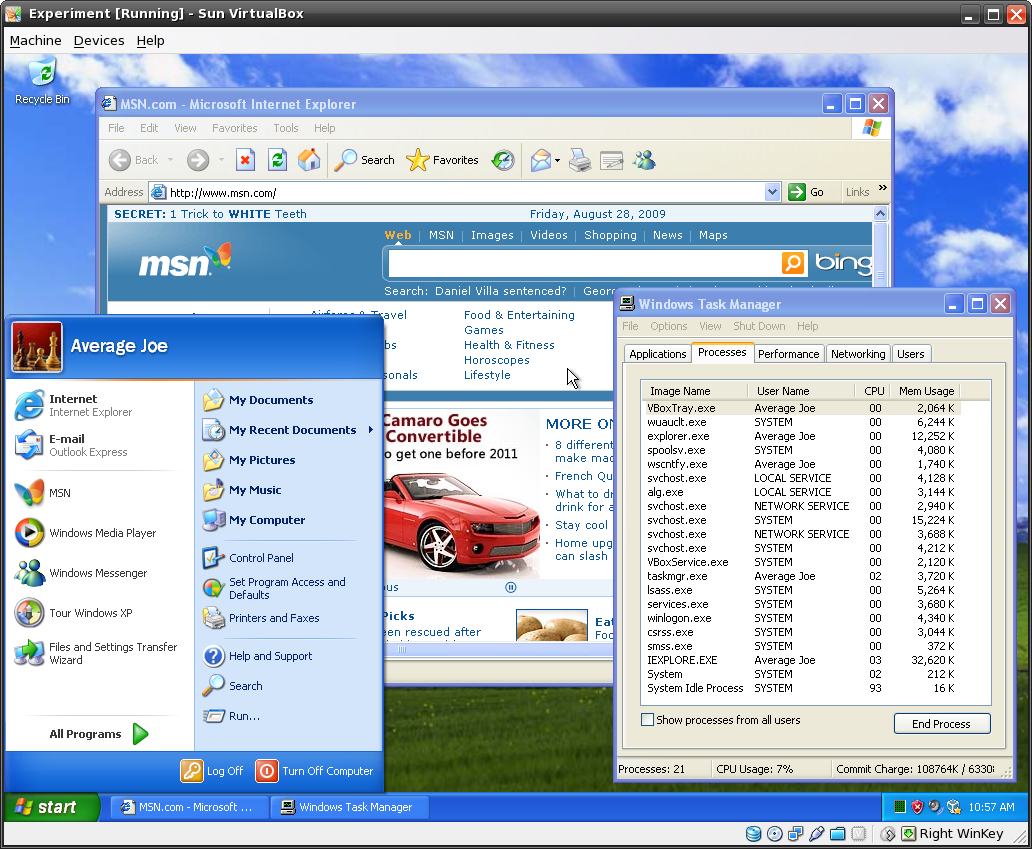This screenshot has height=849, width=1032.
Task: Click the Stop icon in IE toolbar
Action: click(245, 160)
